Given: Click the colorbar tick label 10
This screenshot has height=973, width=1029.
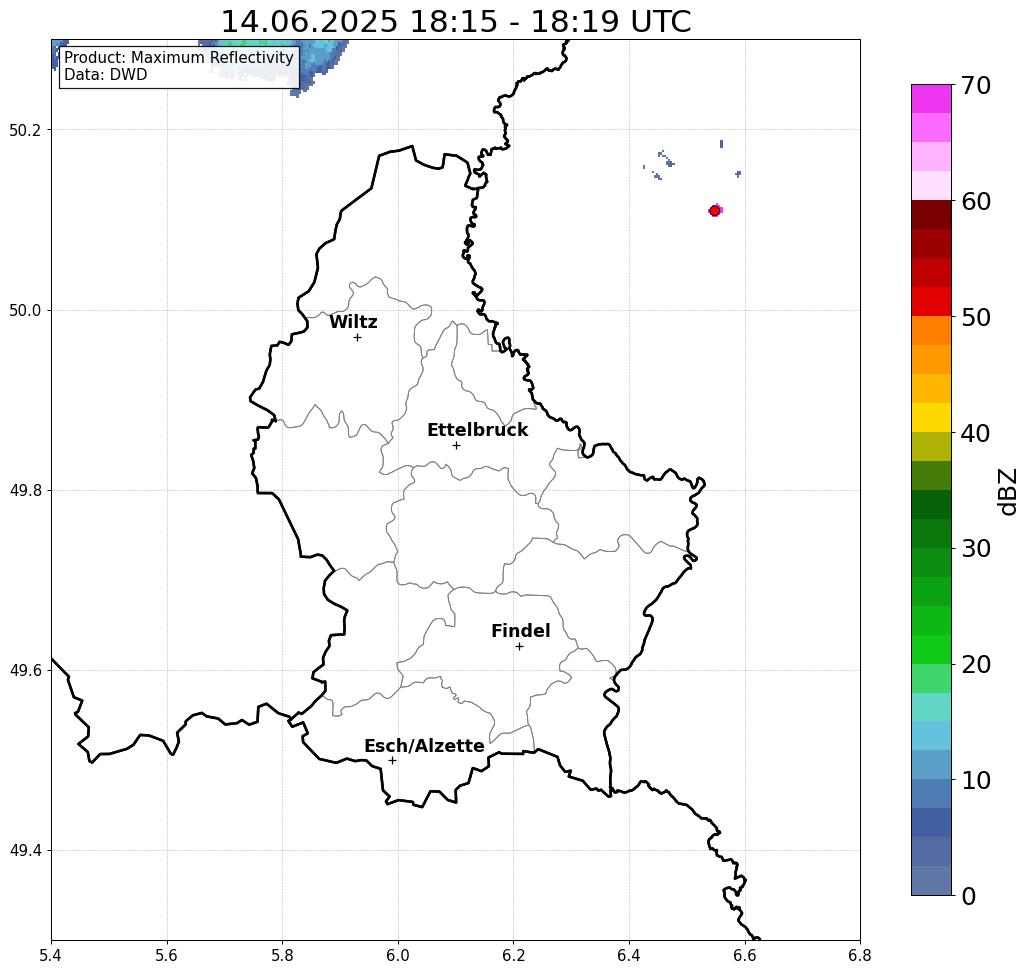Looking at the screenshot, I should [x=976, y=779].
